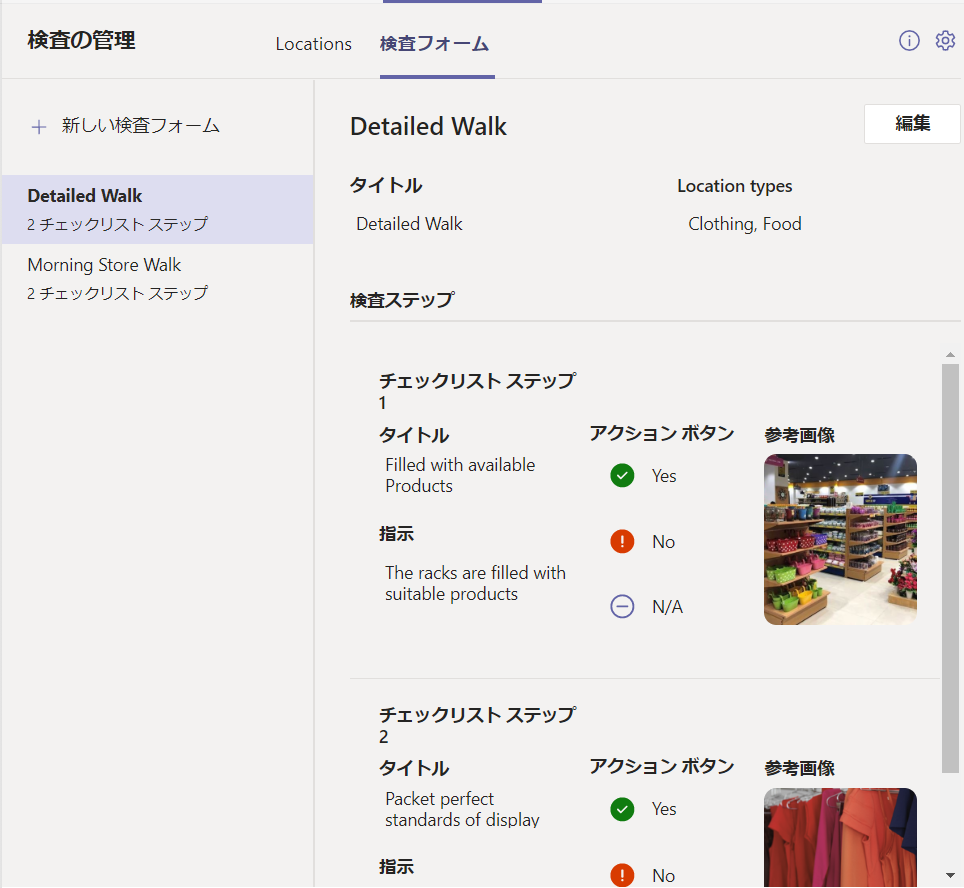
Task: Click the 'Location types' label
Action: coord(735,186)
